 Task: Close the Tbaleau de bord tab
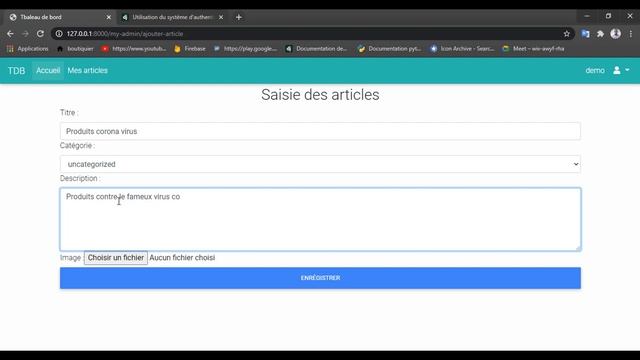click(x=109, y=17)
